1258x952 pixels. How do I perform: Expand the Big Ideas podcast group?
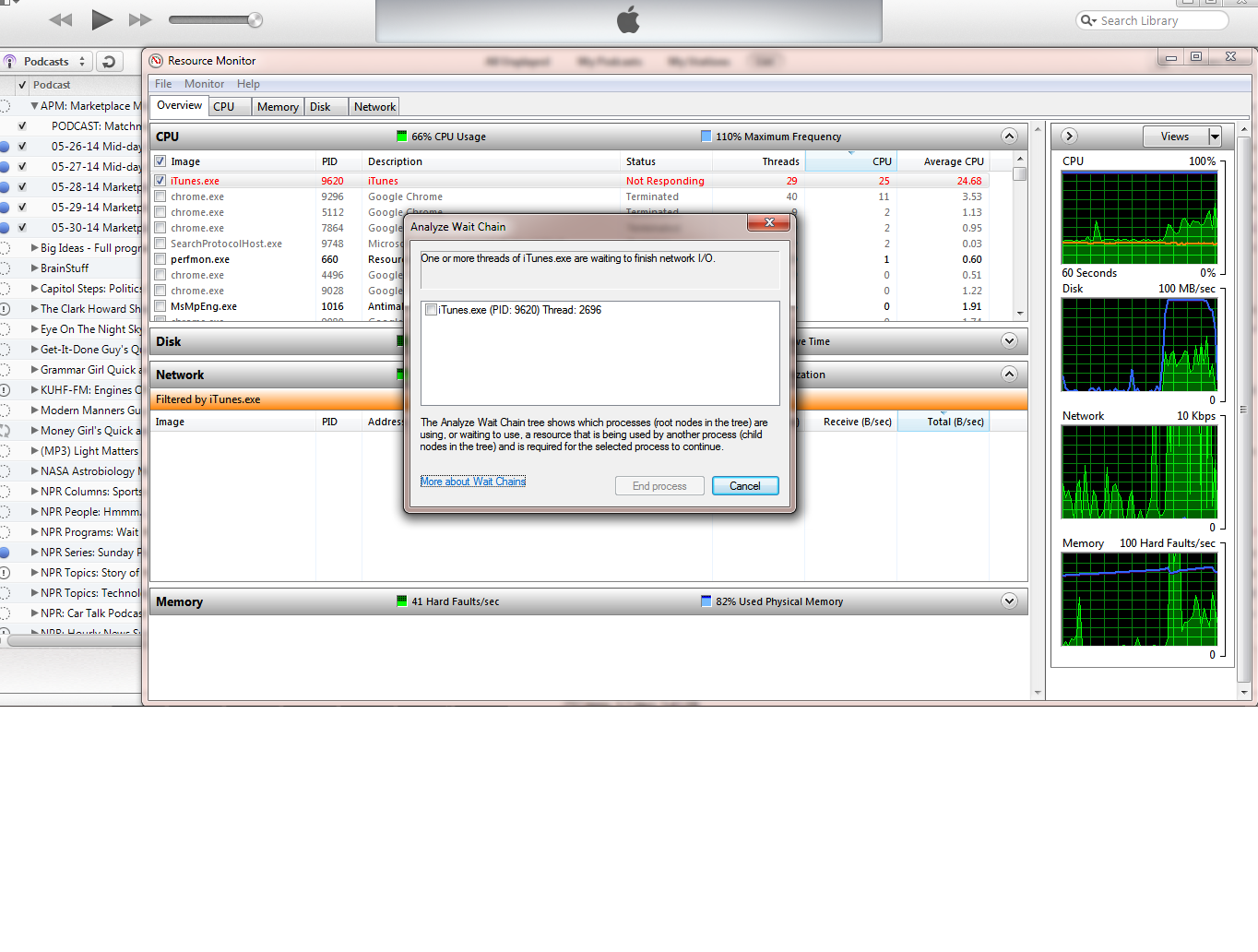coord(34,248)
